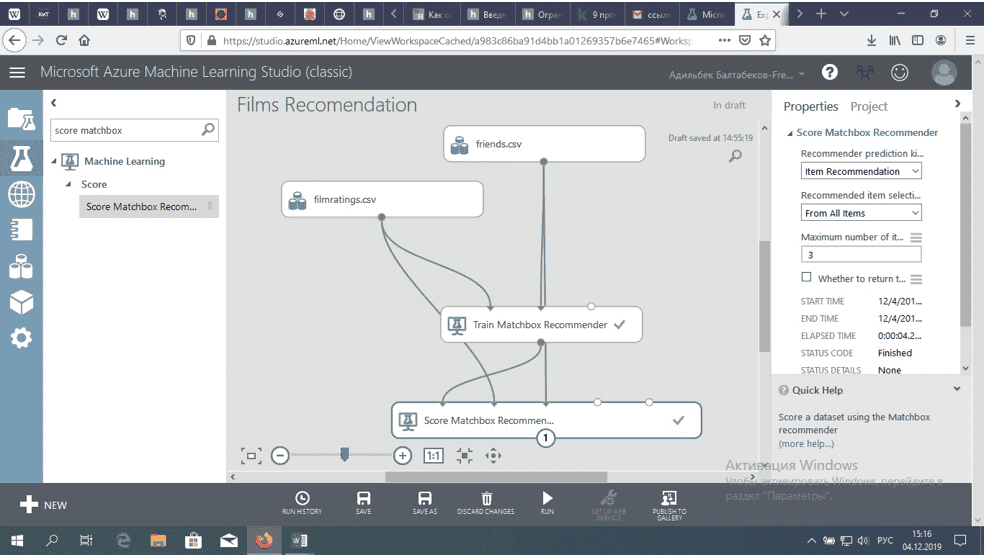
Task: Click the Films Recomendation experiment title
Action: click(327, 105)
